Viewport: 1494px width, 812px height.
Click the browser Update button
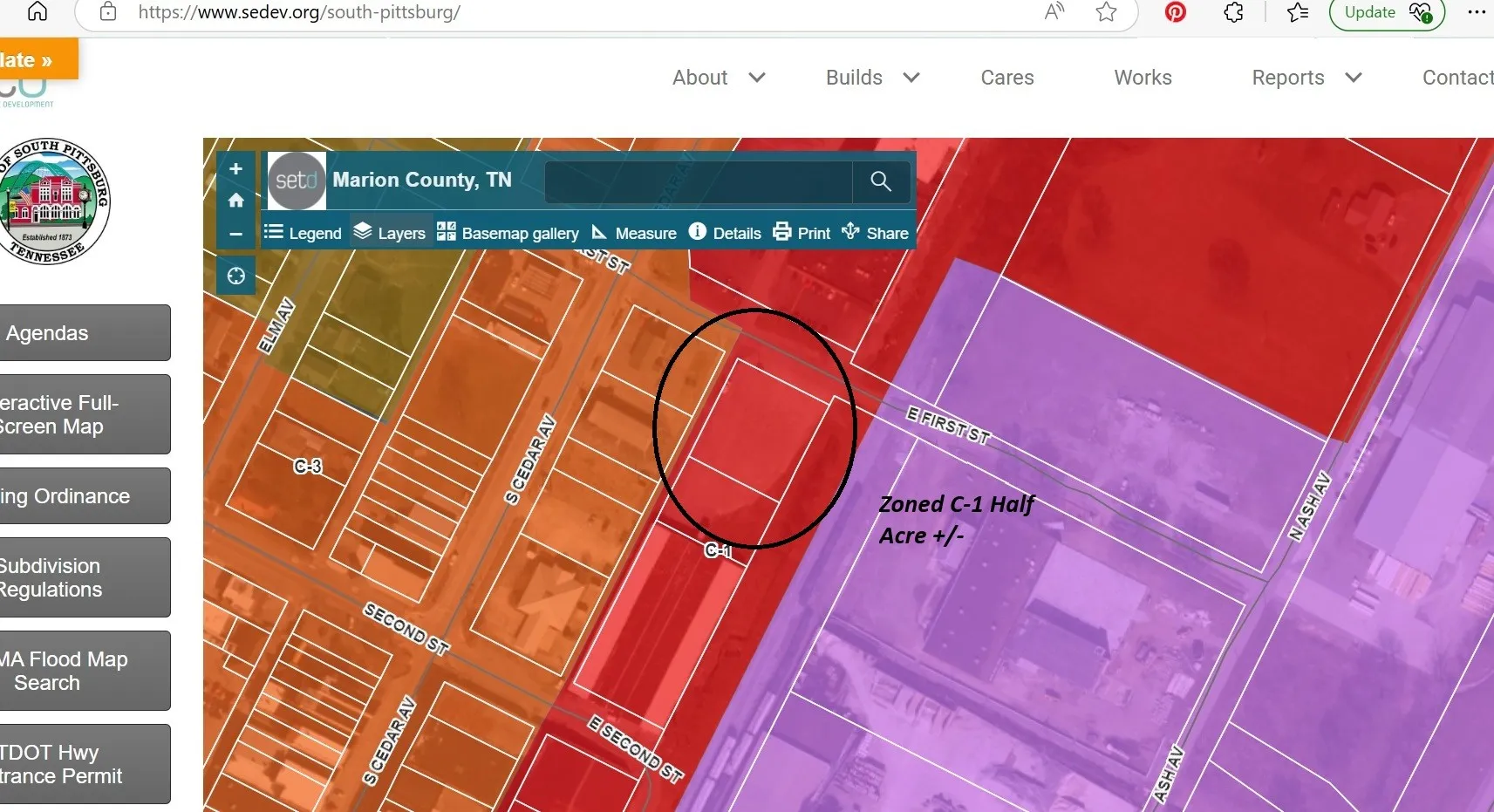coord(1387,12)
